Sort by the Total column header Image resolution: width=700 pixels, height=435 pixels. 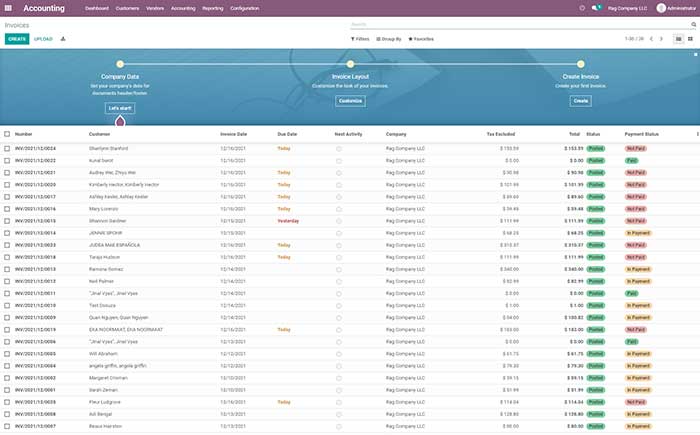[574, 134]
